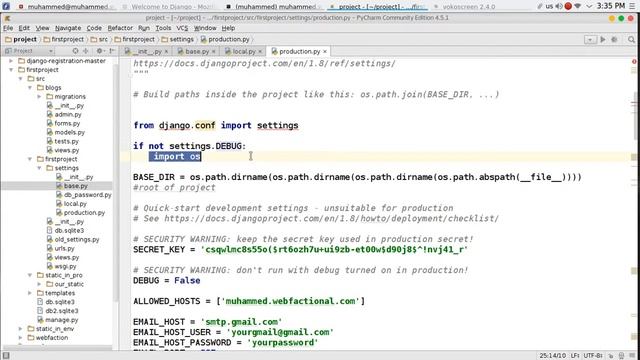Open the File menu
The image size is (640, 360).
coord(8,28)
